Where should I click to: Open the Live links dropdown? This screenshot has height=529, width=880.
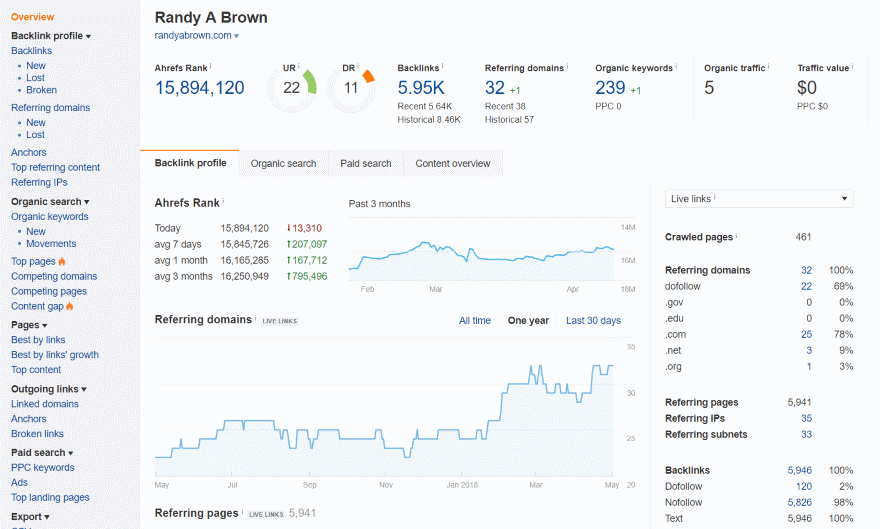pos(759,199)
